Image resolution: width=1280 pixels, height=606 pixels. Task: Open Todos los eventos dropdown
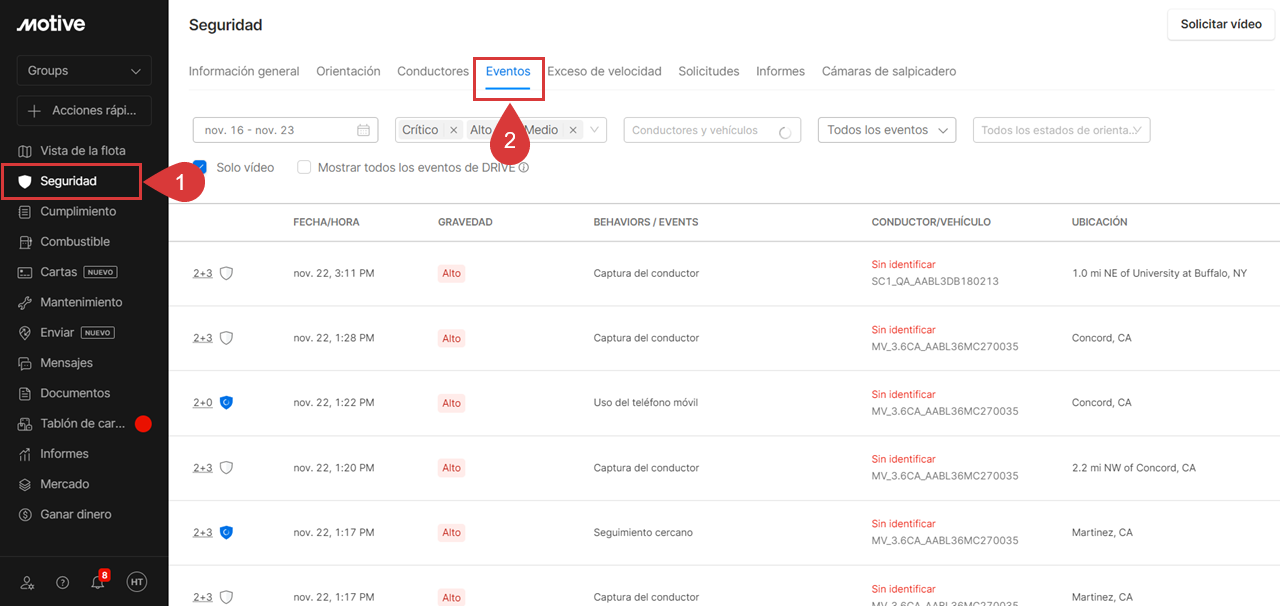[887, 130]
